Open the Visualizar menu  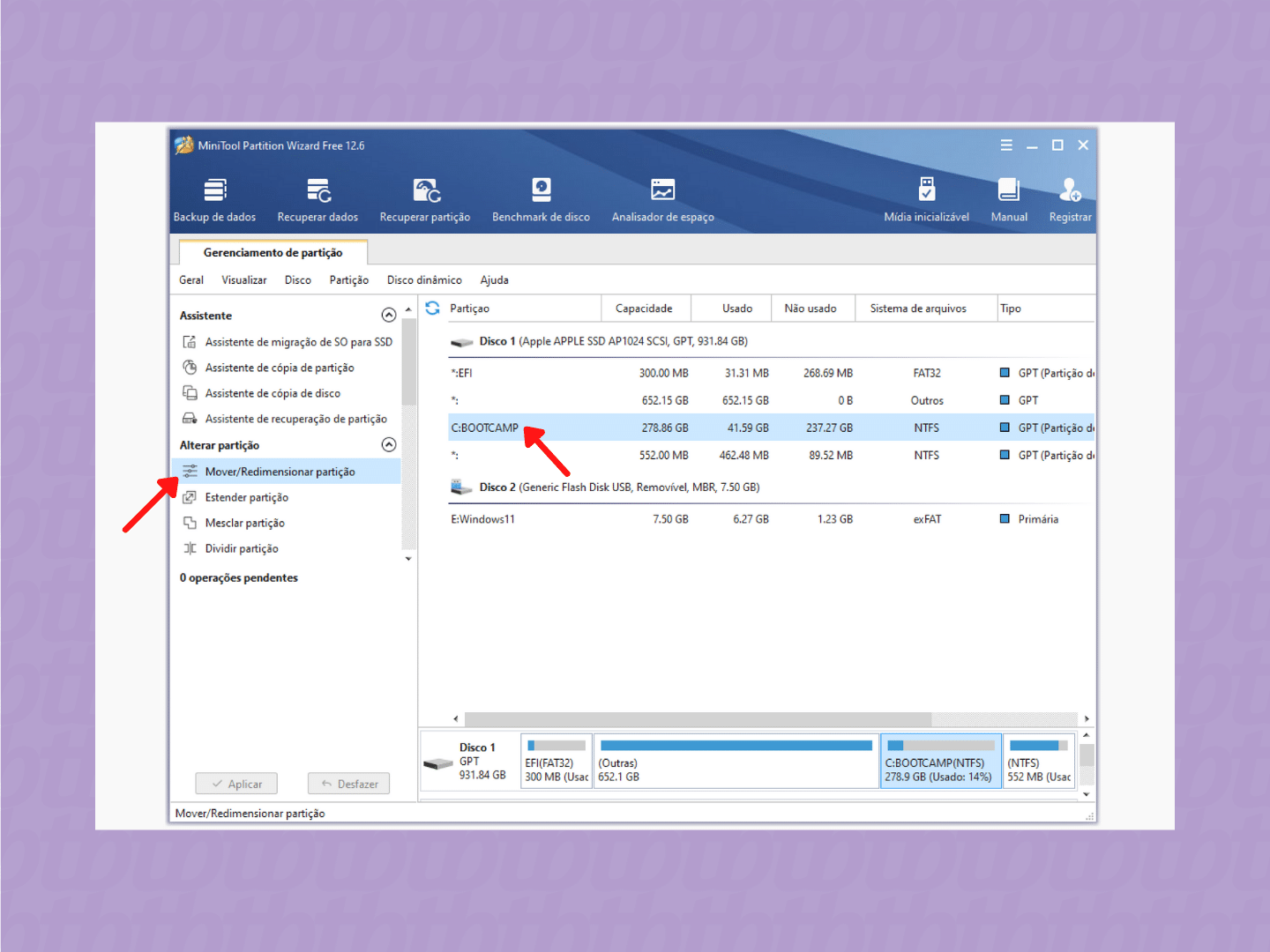244,280
